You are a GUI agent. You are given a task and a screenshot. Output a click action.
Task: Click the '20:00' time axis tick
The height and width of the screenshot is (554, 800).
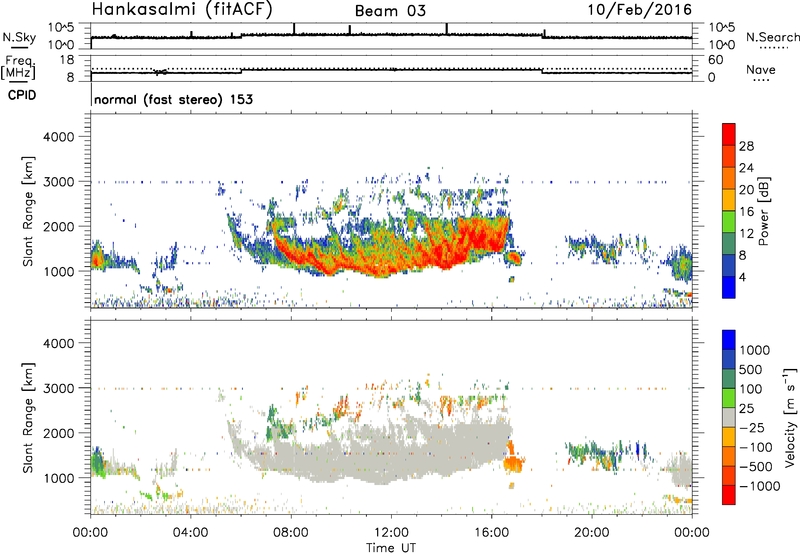coord(592,533)
